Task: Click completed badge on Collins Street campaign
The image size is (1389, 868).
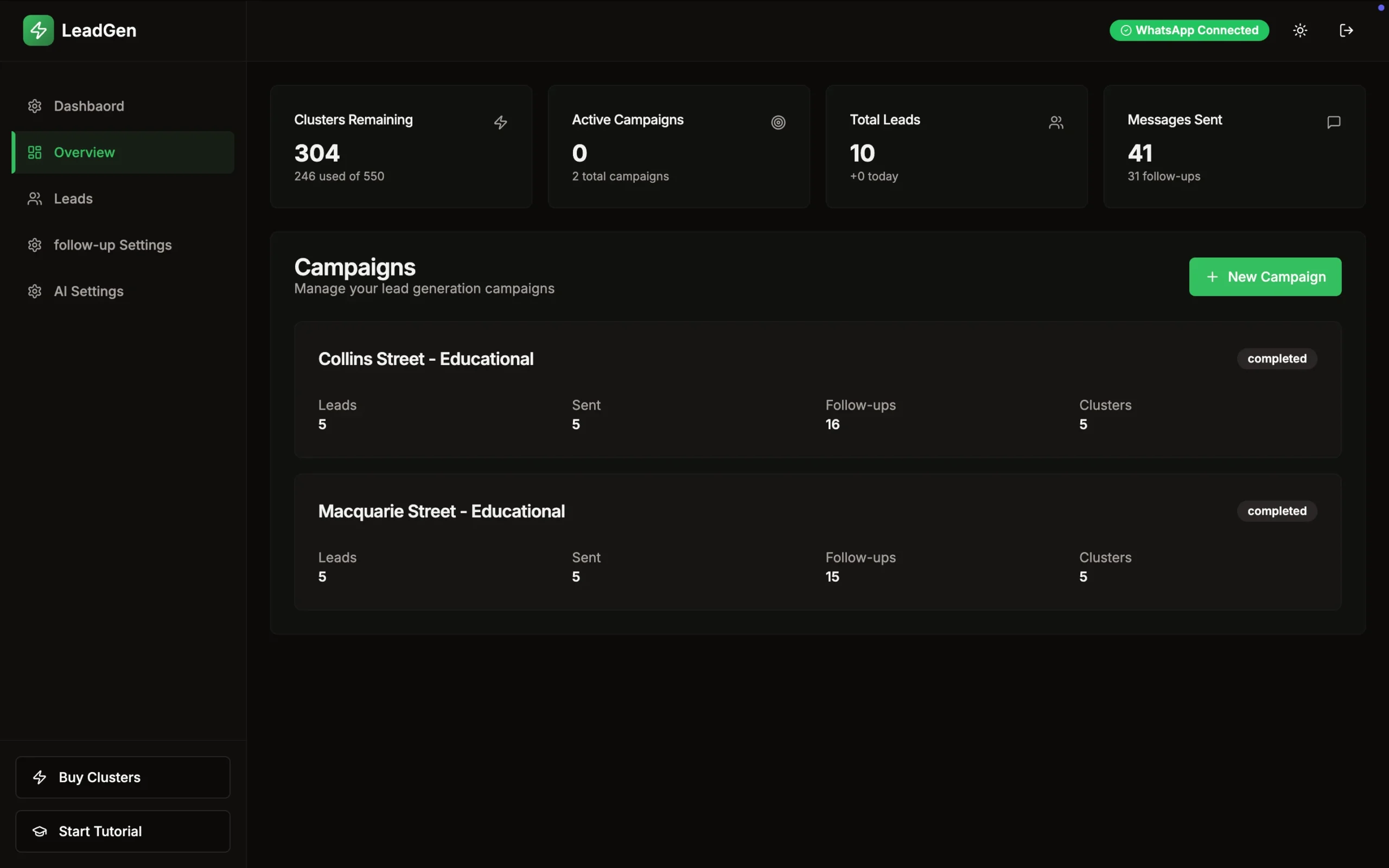Action: [x=1277, y=359]
